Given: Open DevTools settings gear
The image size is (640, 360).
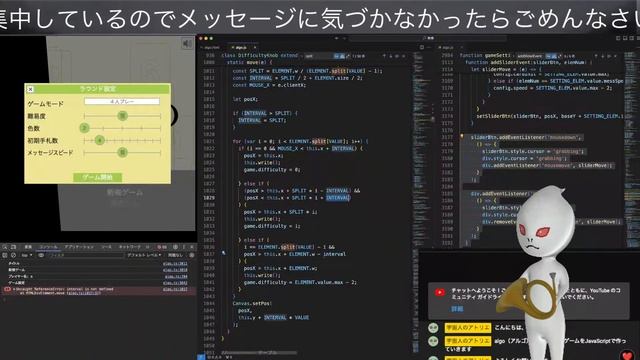Looking at the screenshot, I should (175, 247).
